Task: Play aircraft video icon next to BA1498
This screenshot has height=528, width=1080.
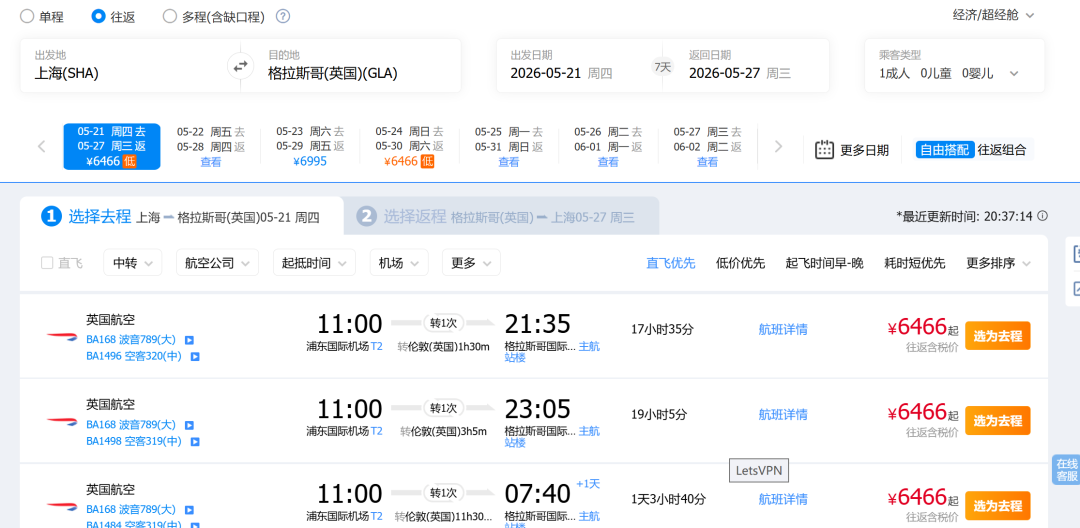Action: 195,442
